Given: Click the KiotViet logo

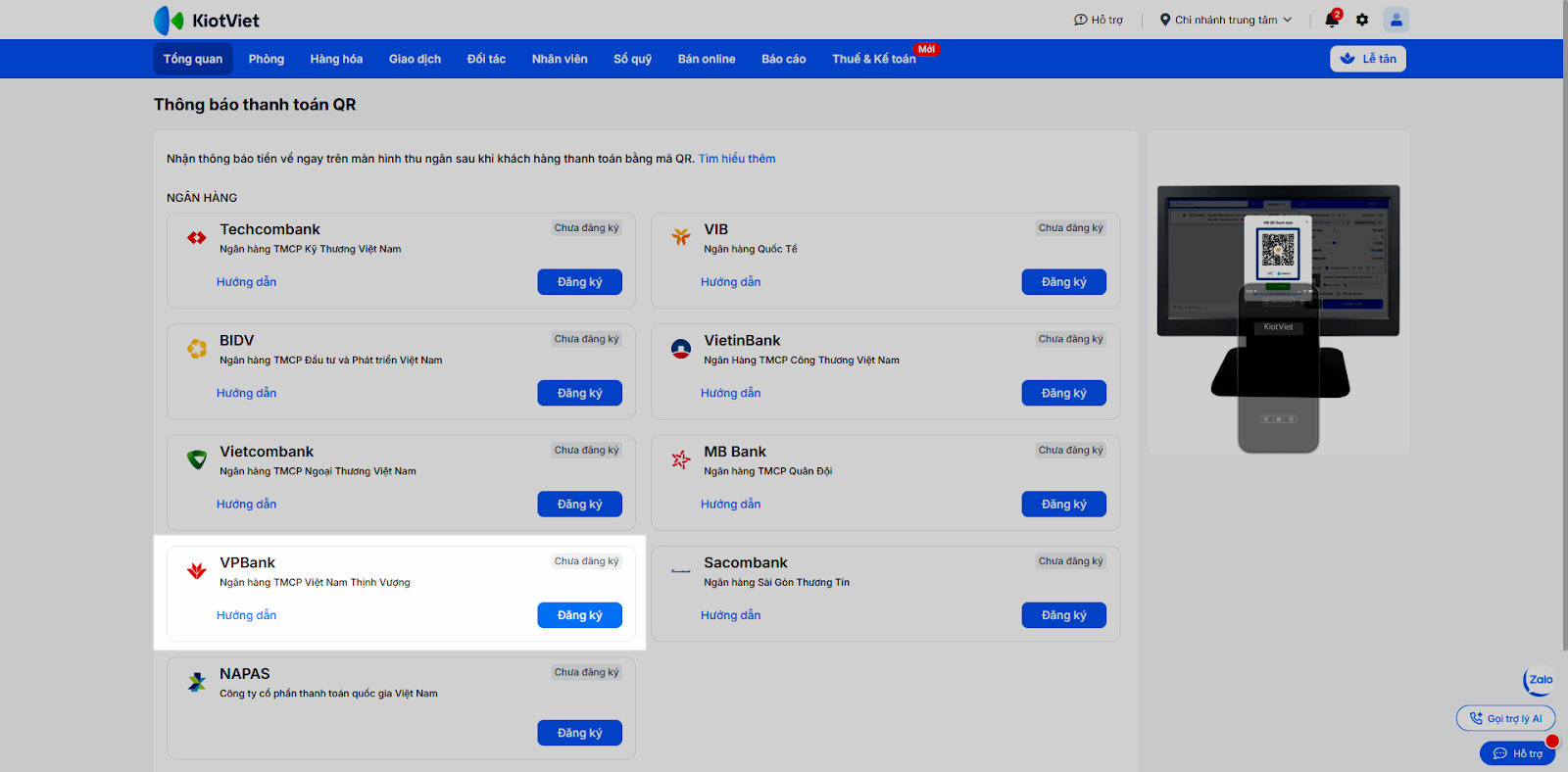Looking at the screenshot, I should coord(207,20).
